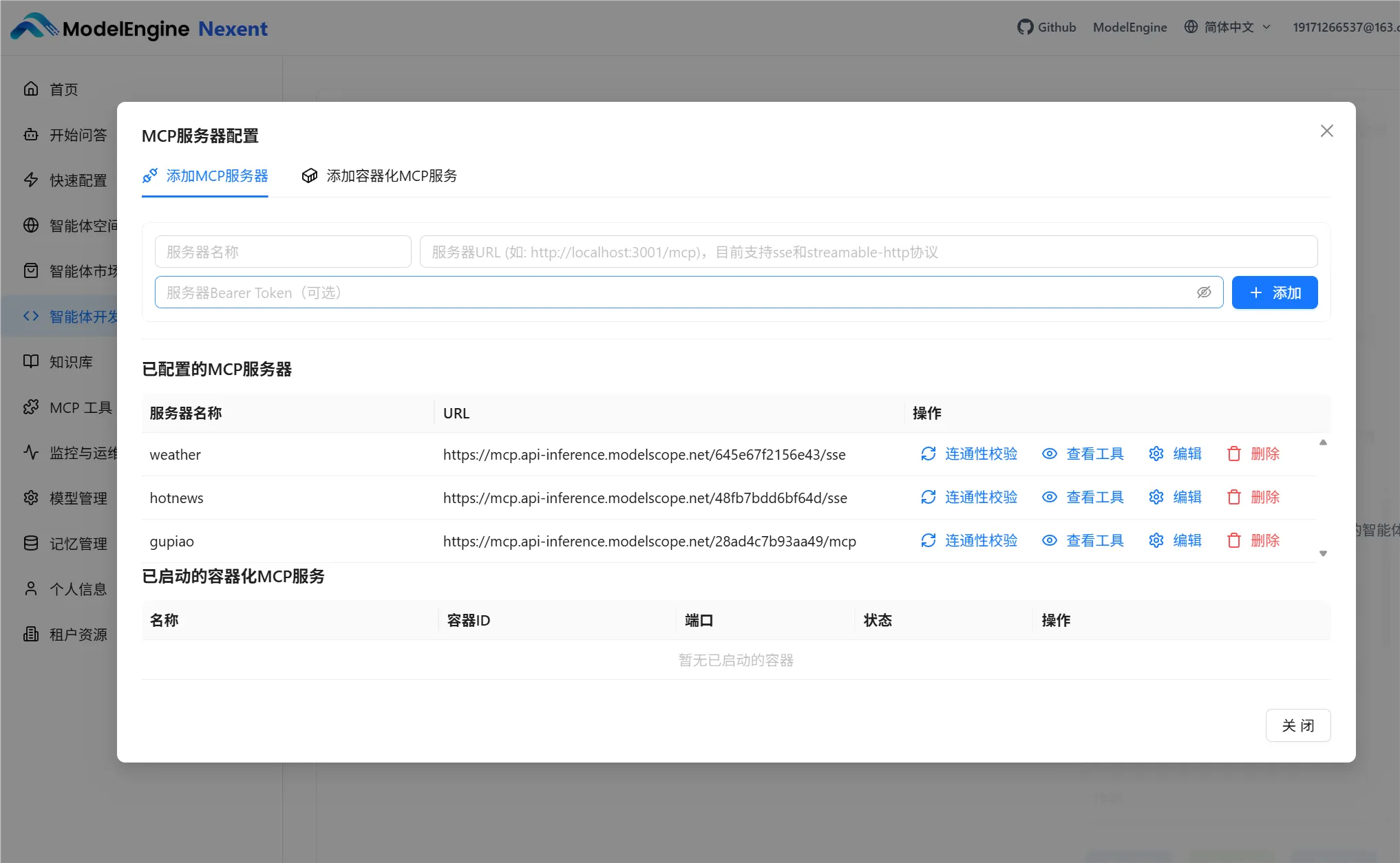Open Github link in header
This screenshot has width=1400, height=863.
coord(1046,27)
